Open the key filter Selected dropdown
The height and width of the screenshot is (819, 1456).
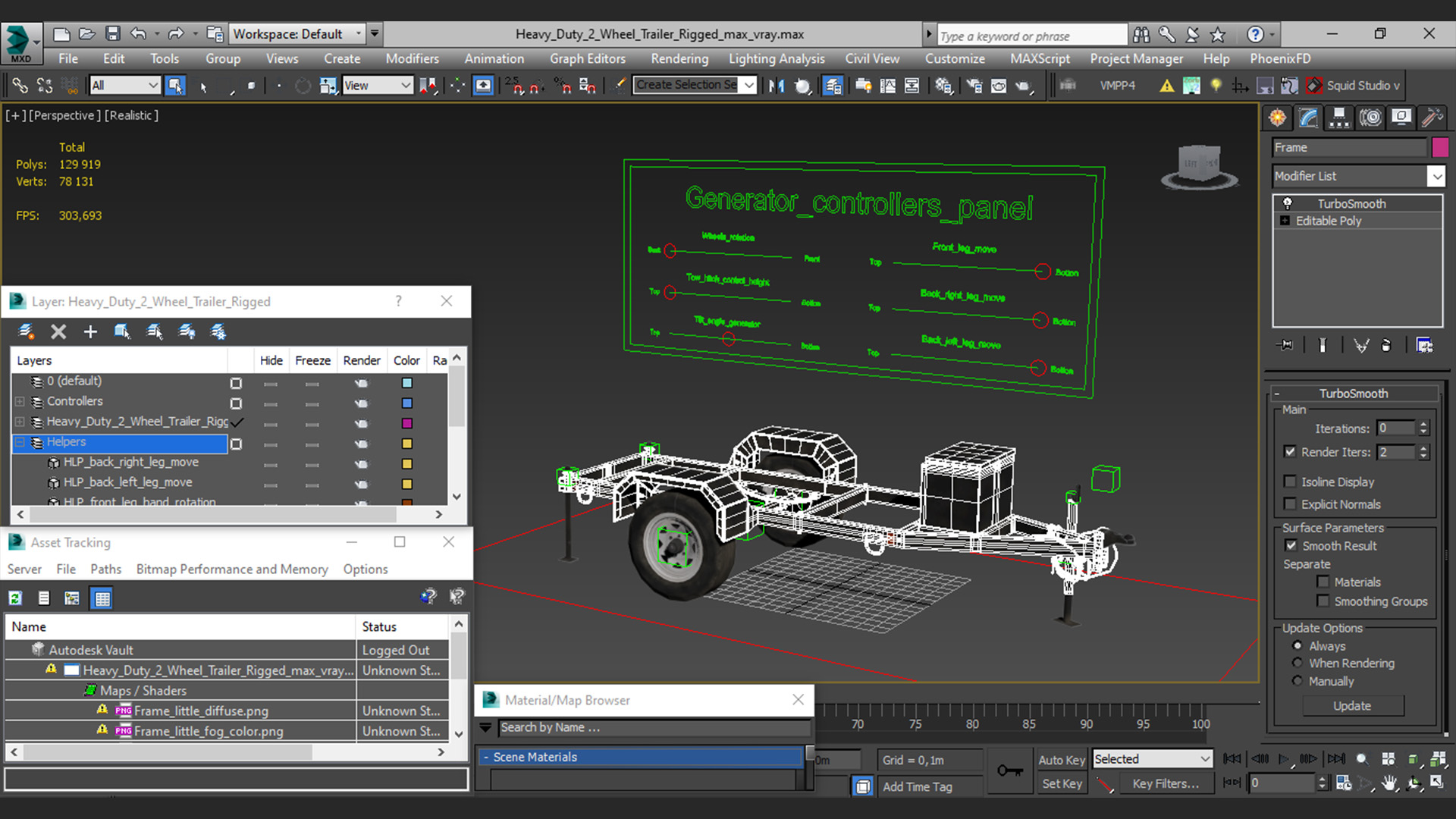pos(1152,759)
